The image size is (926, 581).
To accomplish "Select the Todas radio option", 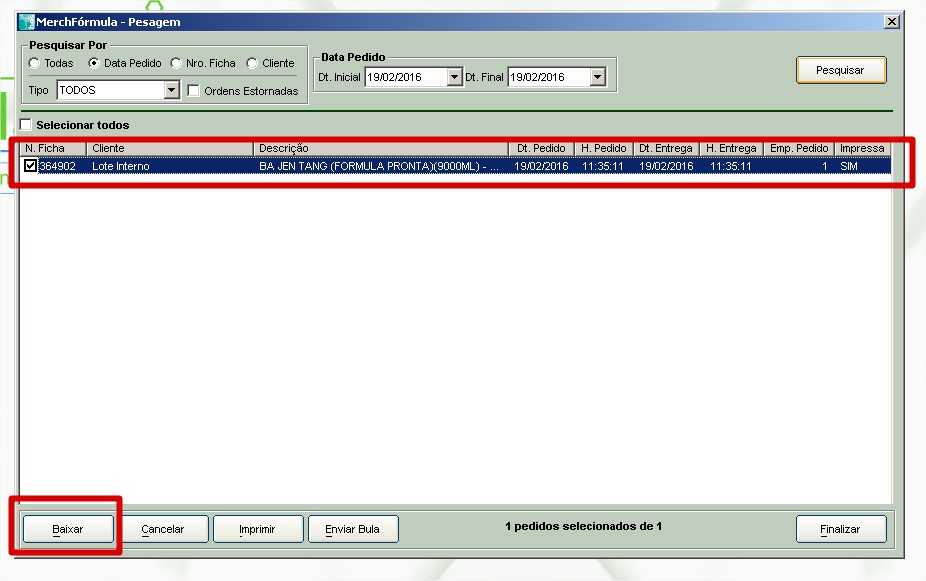I will point(35,63).
